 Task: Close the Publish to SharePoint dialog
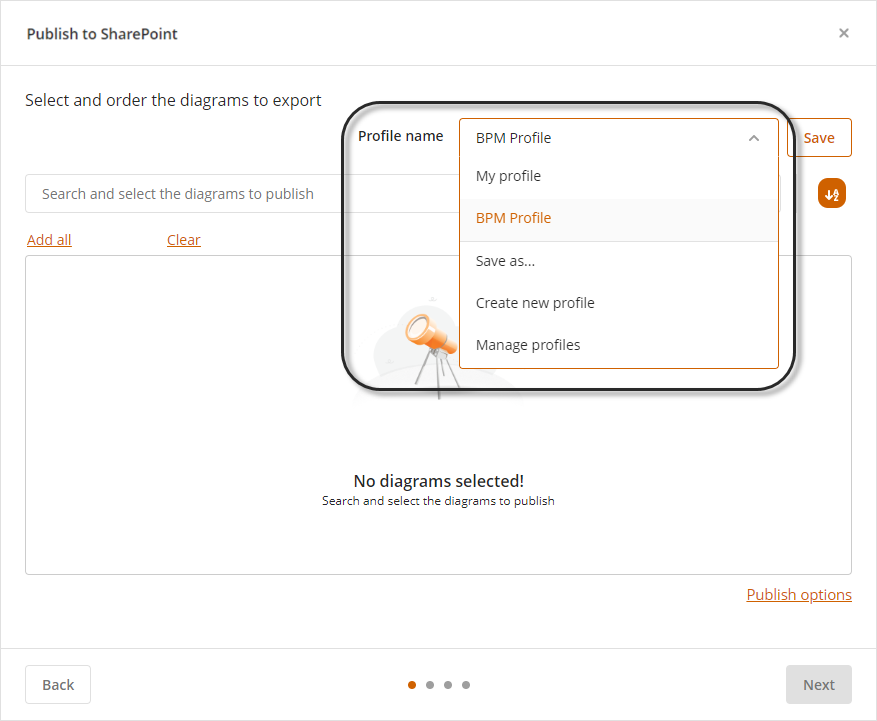[844, 33]
